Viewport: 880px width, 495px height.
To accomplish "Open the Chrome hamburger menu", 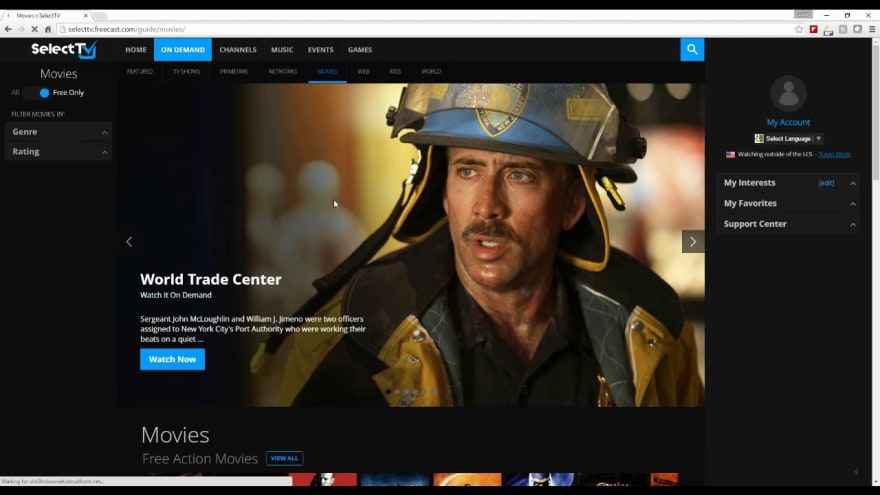I will click(872, 29).
